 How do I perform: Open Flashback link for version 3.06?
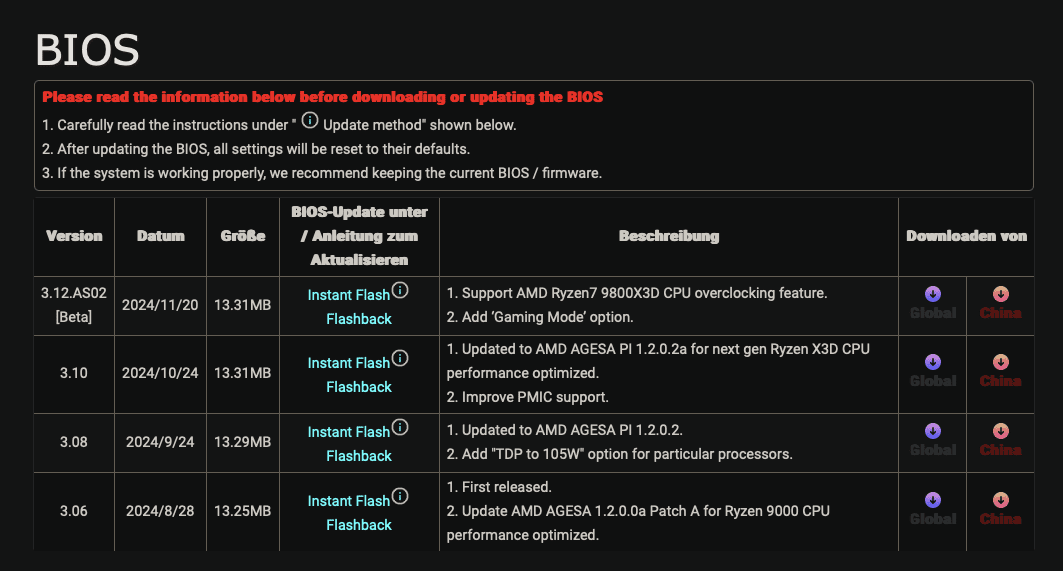pos(359,525)
